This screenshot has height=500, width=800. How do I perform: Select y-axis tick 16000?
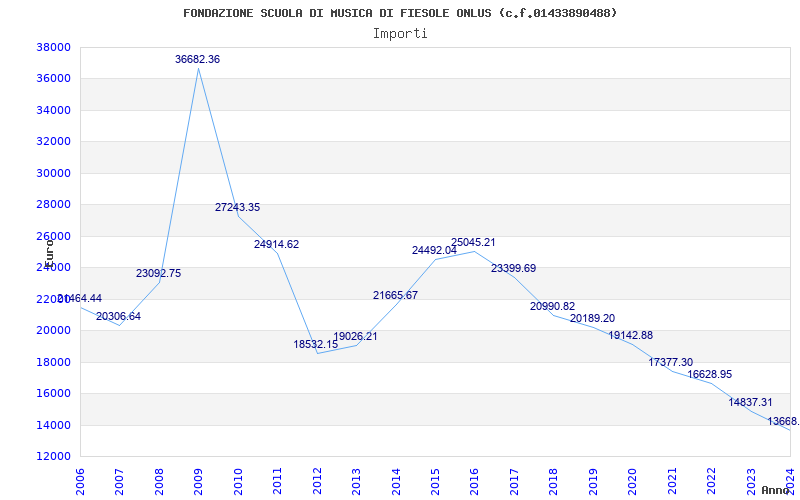pyautogui.click(x=53, y=393)
